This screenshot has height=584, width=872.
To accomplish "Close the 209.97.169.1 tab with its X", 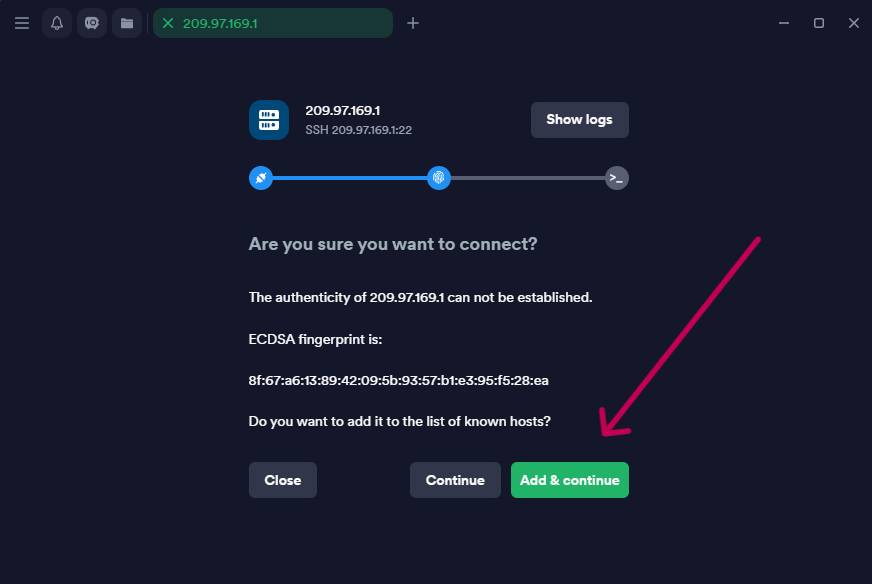I will click(x=168, y=23).
